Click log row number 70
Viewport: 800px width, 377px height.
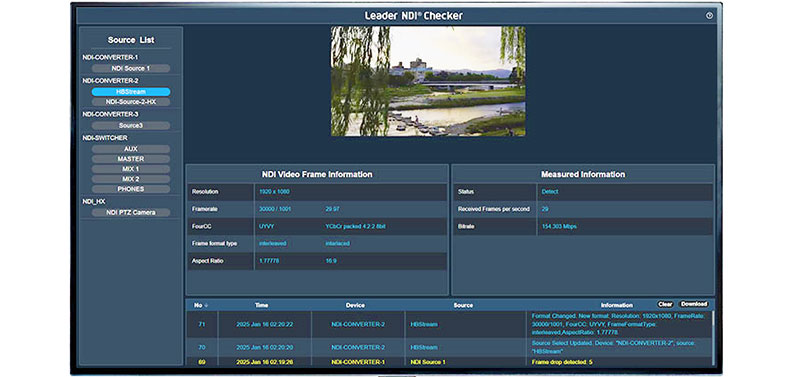[202, 347]
